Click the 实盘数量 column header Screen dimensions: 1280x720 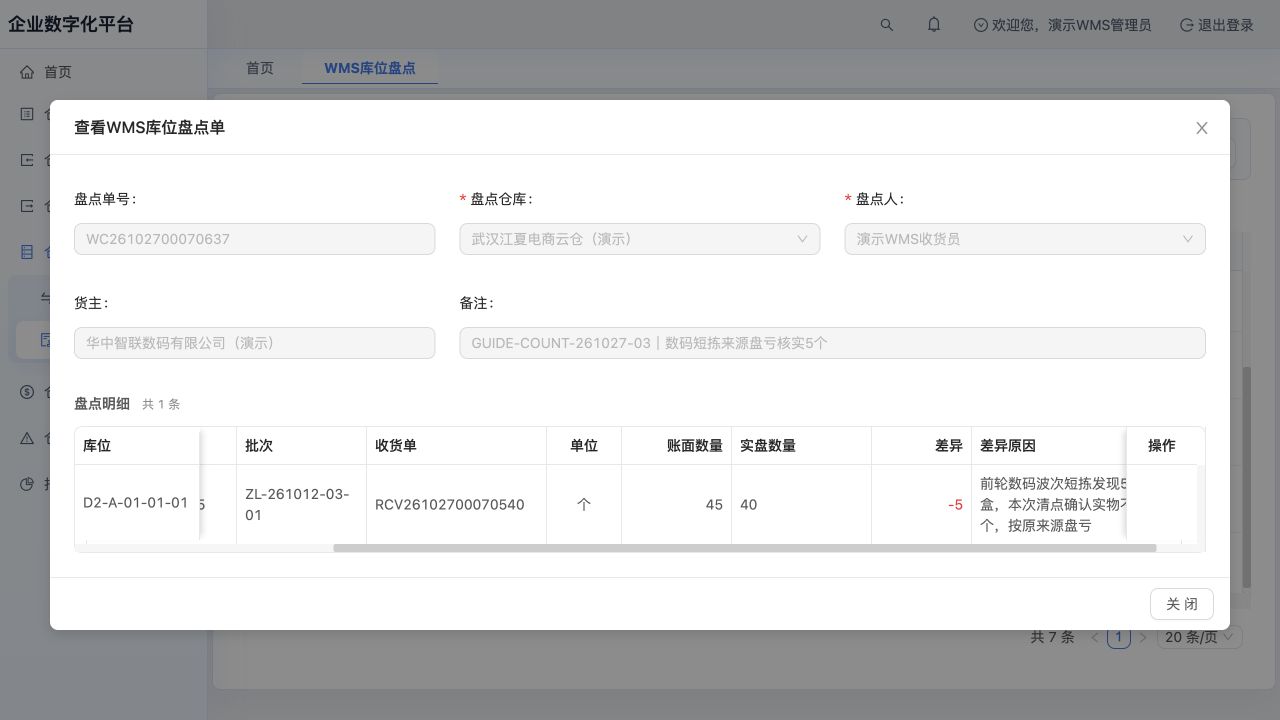801,446
